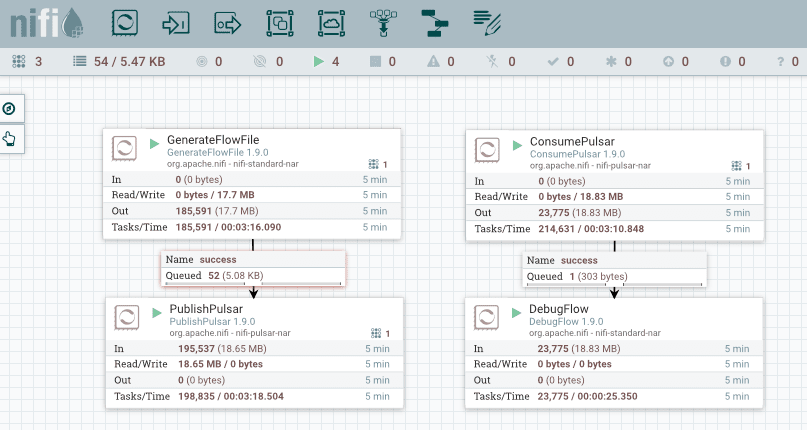Click the total queued data icon
This screenshot has height=430, width=807.
coord(79,62)
